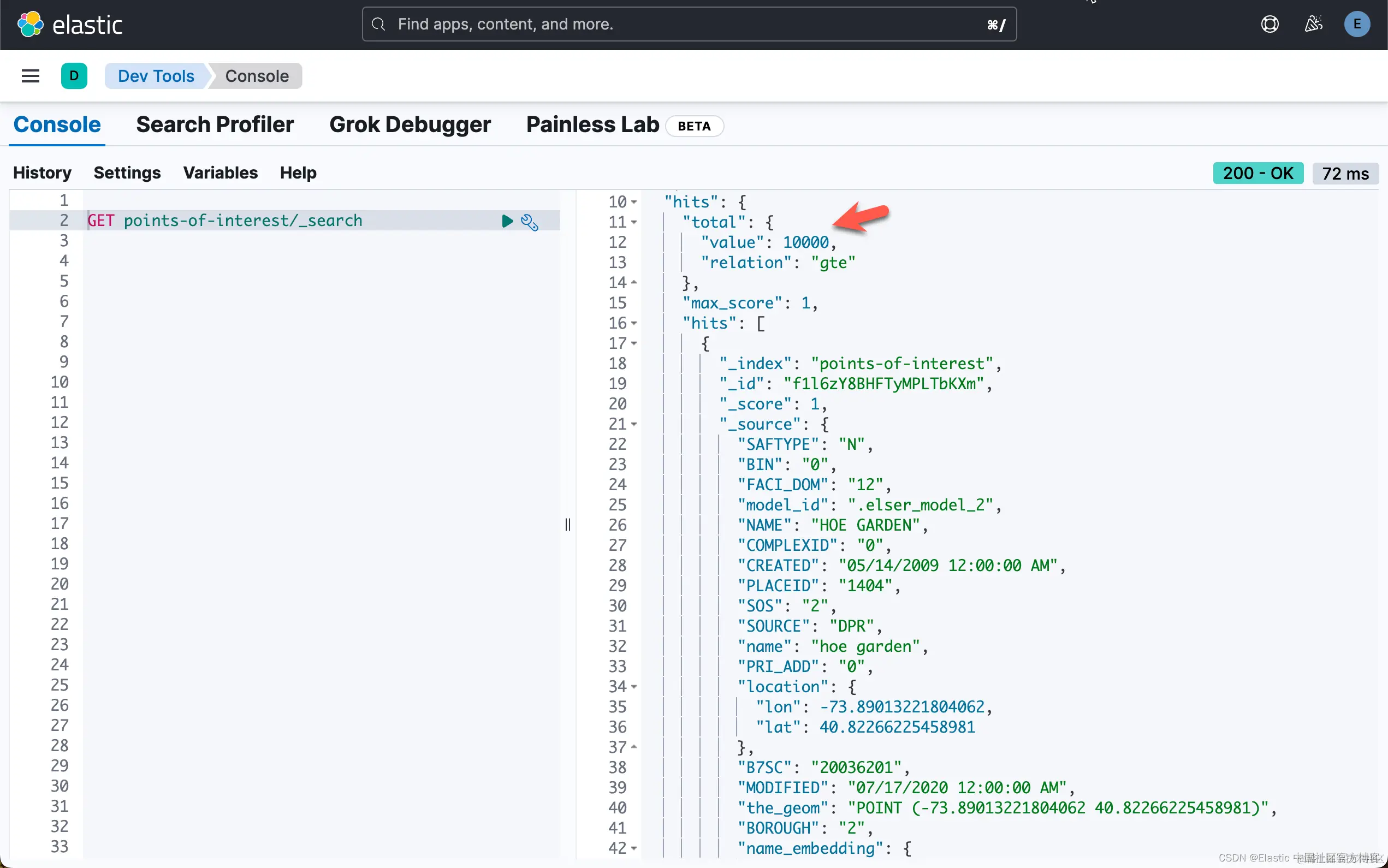Fold the "name_embedding" arrow on line 42
Screen dimensions: 1388x868
pos(634,848)
